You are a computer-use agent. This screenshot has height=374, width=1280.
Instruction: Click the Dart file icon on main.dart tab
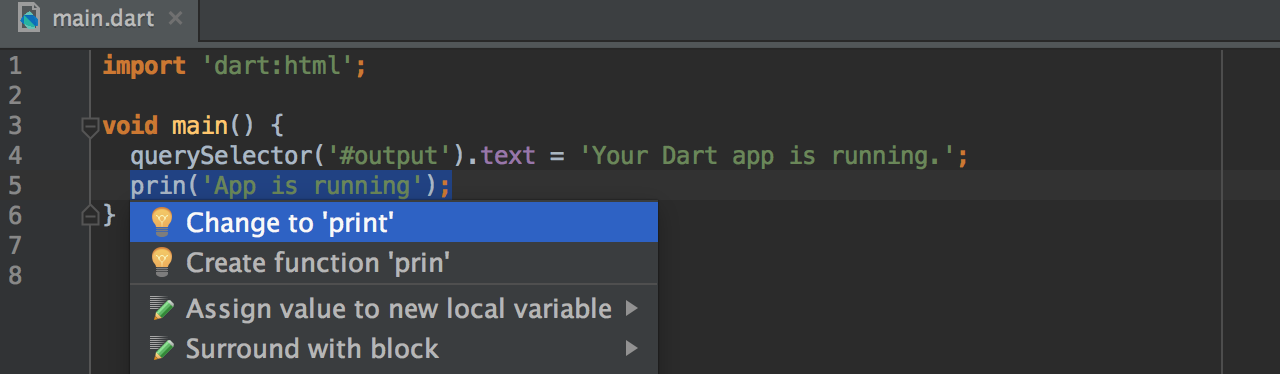point(30,18)
